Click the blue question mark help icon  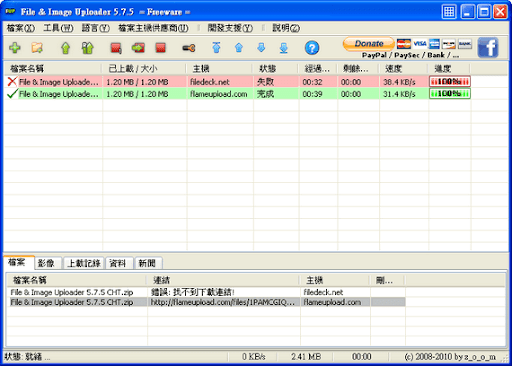tap(312, 48)
